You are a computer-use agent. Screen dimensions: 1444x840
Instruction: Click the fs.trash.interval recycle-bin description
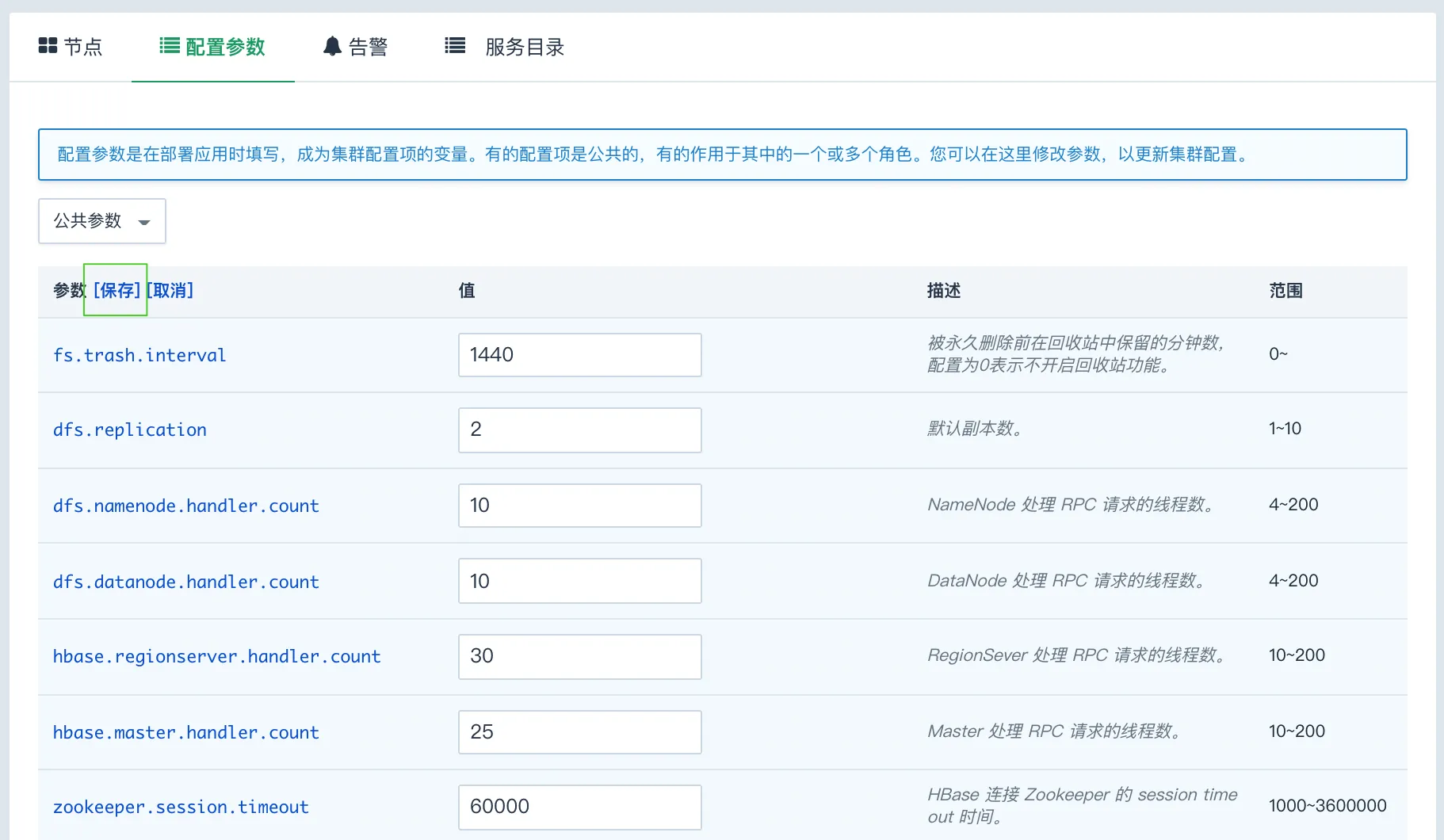1076,354
